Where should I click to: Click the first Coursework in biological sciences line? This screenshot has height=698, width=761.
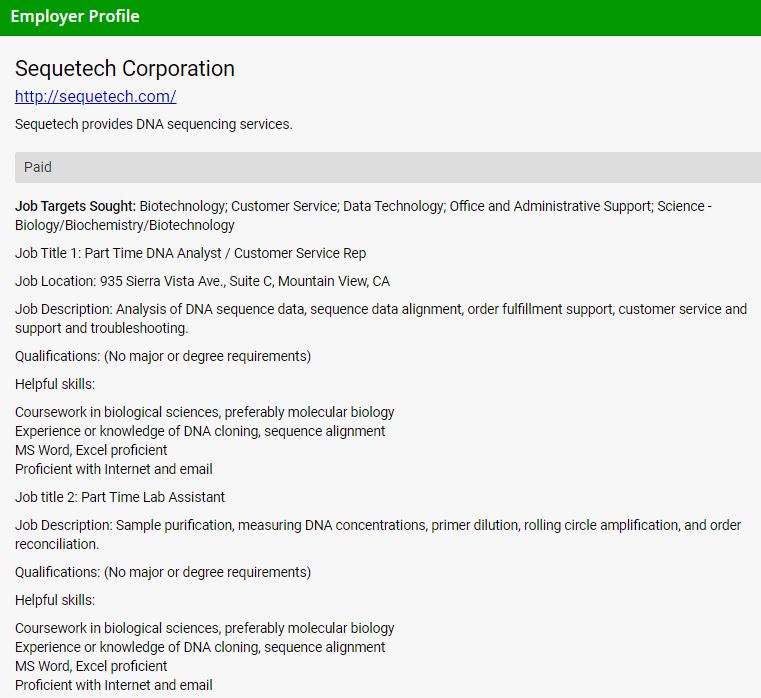point(204,412)
